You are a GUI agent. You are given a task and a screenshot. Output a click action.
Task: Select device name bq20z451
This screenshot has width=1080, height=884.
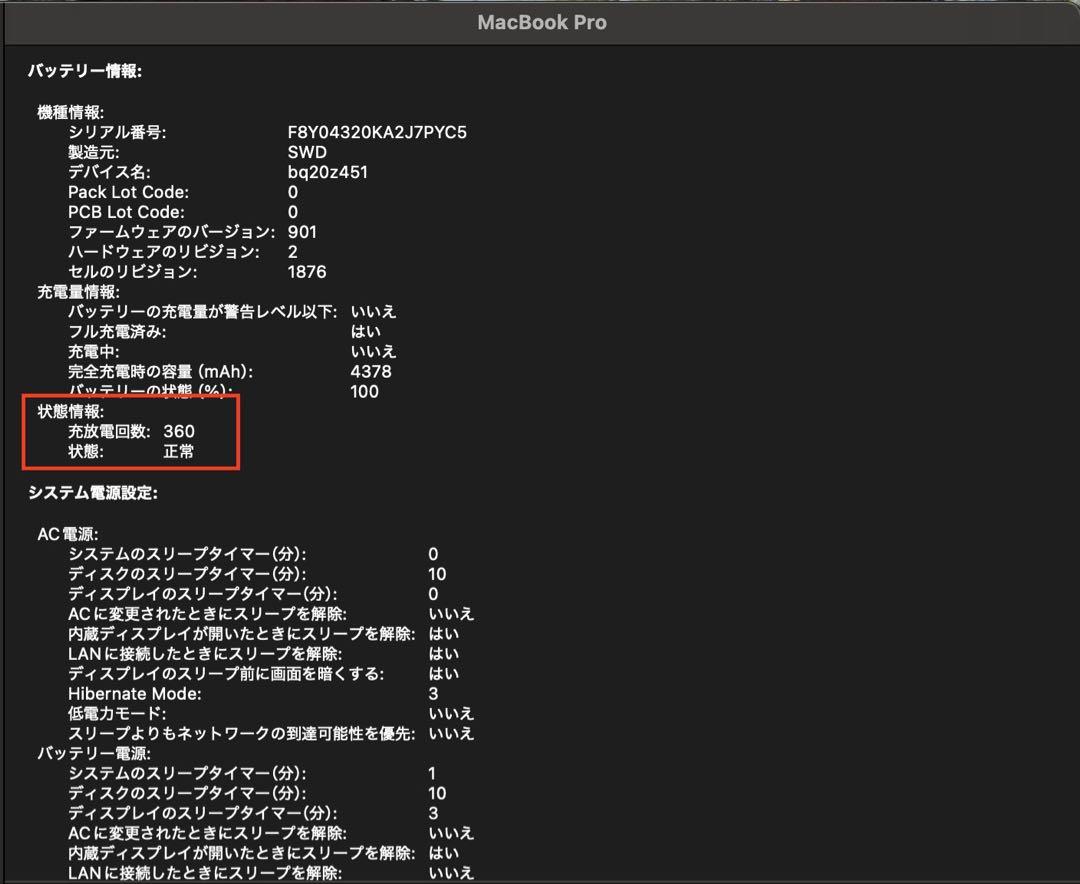(328, 172)
